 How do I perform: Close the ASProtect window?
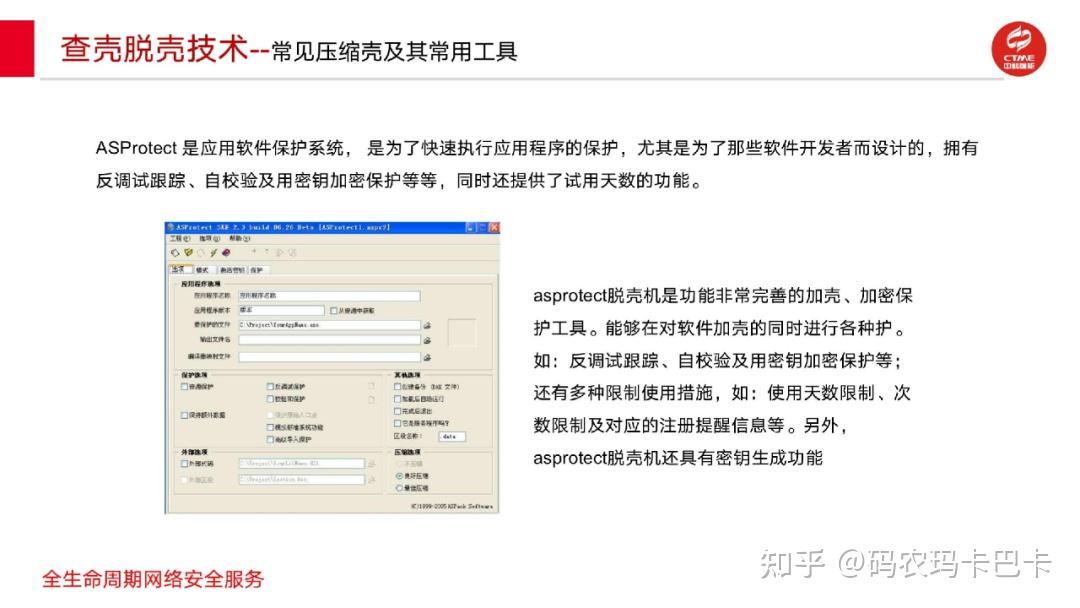tap(494, 227)
